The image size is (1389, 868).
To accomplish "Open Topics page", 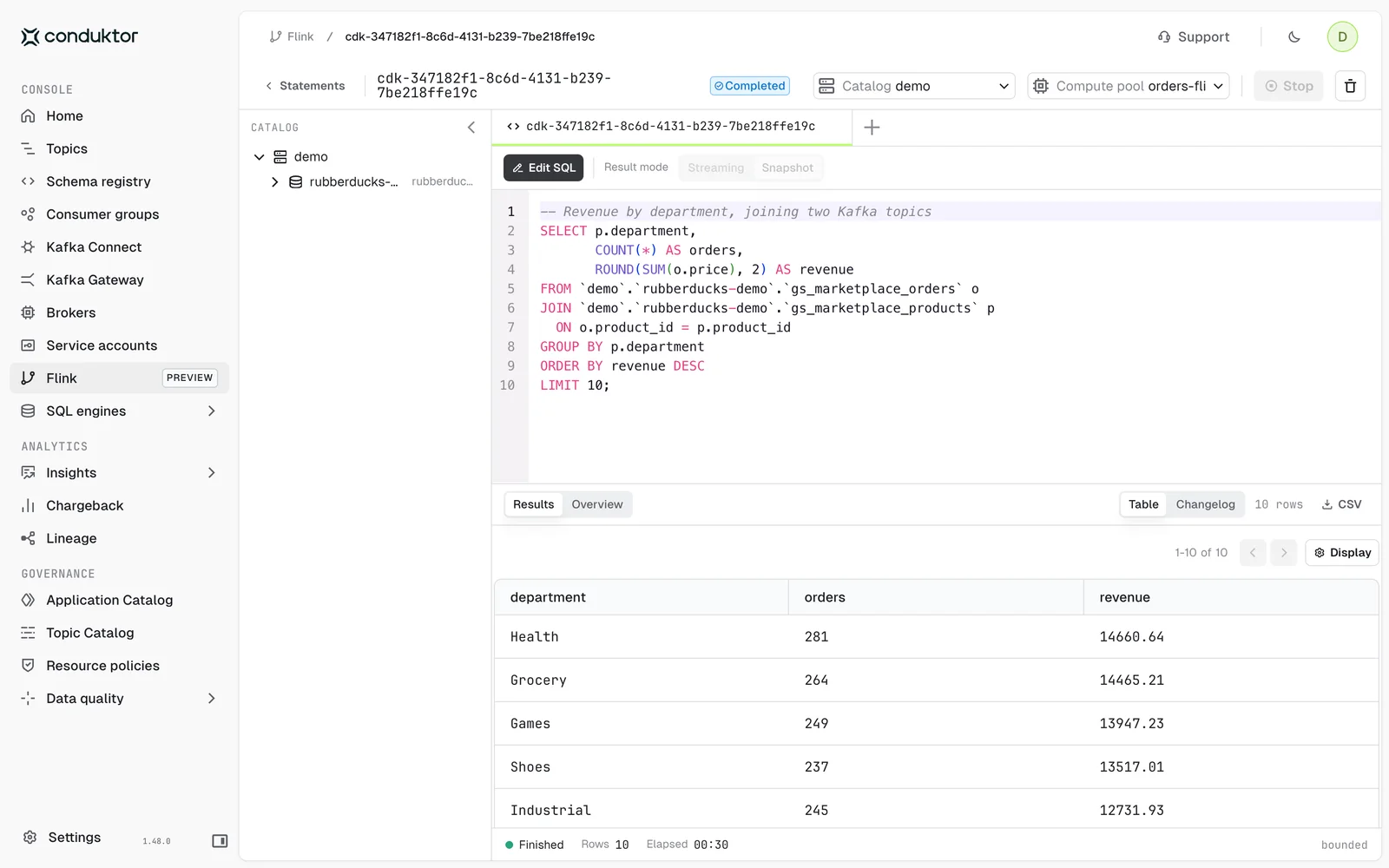I will pos(119,149).
